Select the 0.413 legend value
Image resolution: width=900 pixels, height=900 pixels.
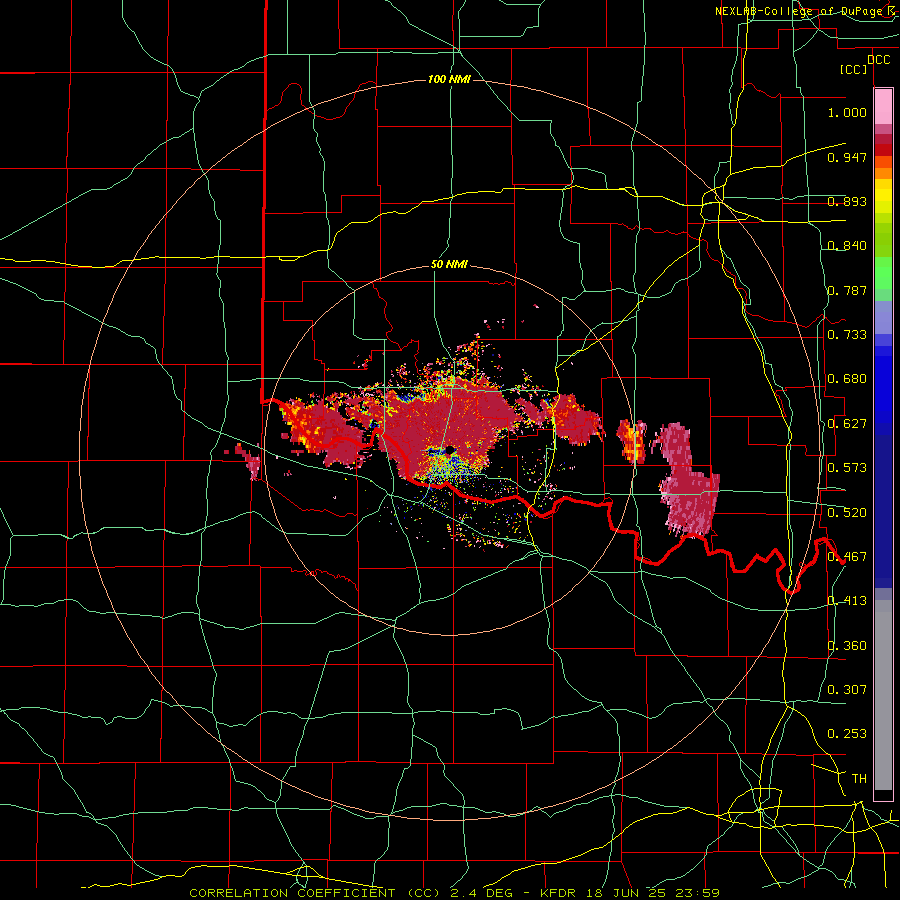coord(847,601)
